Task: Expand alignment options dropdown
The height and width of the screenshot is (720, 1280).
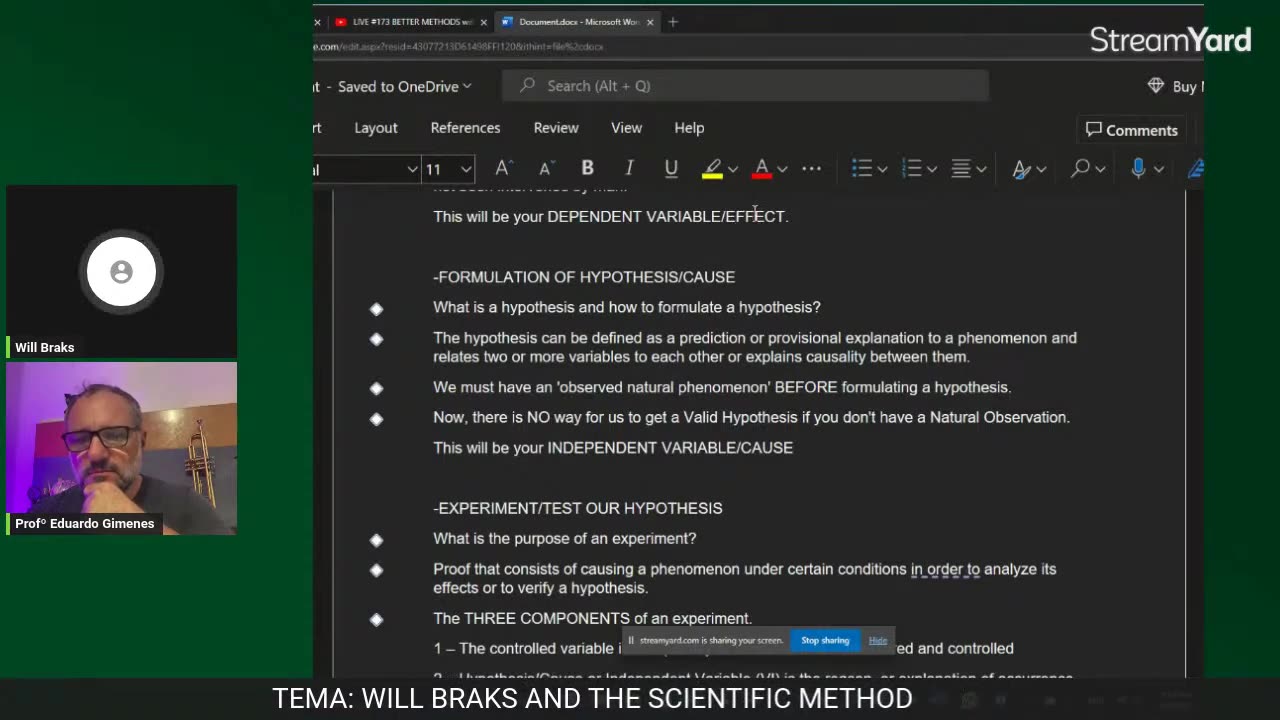Action: click(x=981, y=169)
